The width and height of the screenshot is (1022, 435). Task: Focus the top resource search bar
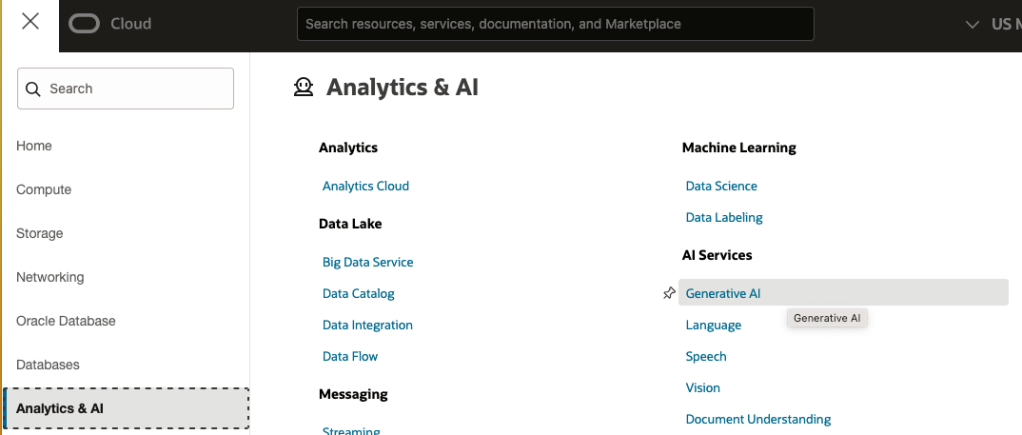[555, 24]
